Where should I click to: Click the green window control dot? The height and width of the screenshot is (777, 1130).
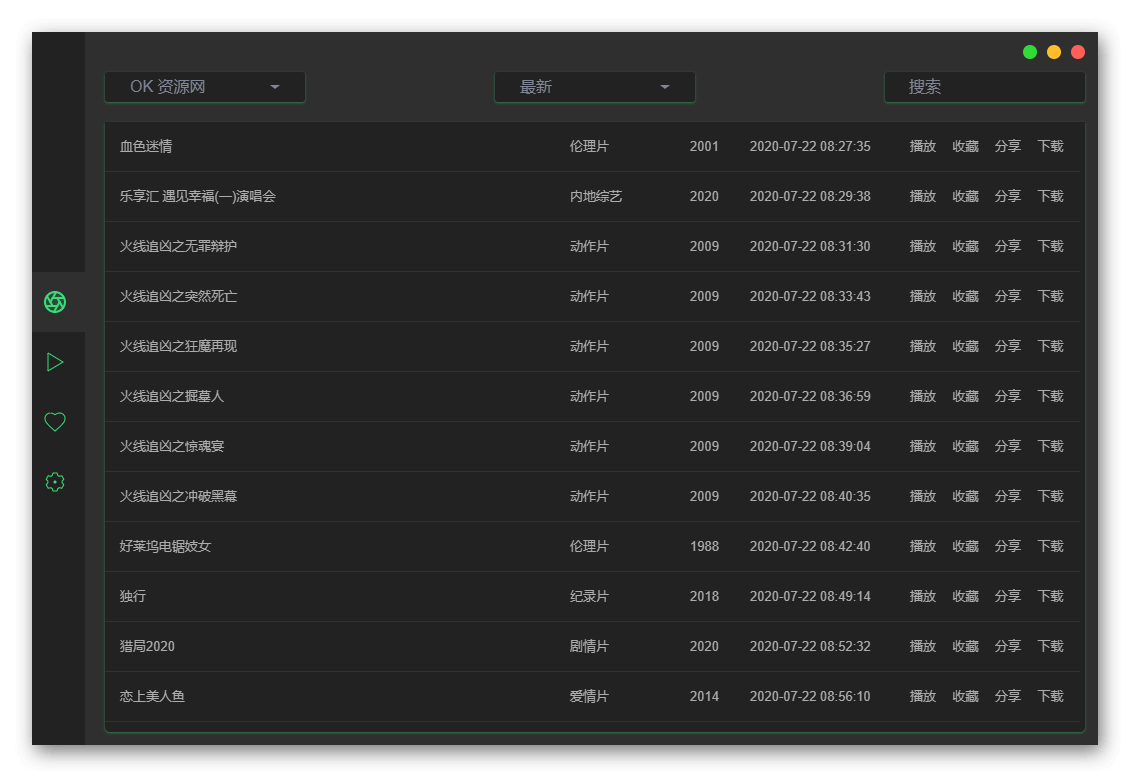pos(1030,52)
